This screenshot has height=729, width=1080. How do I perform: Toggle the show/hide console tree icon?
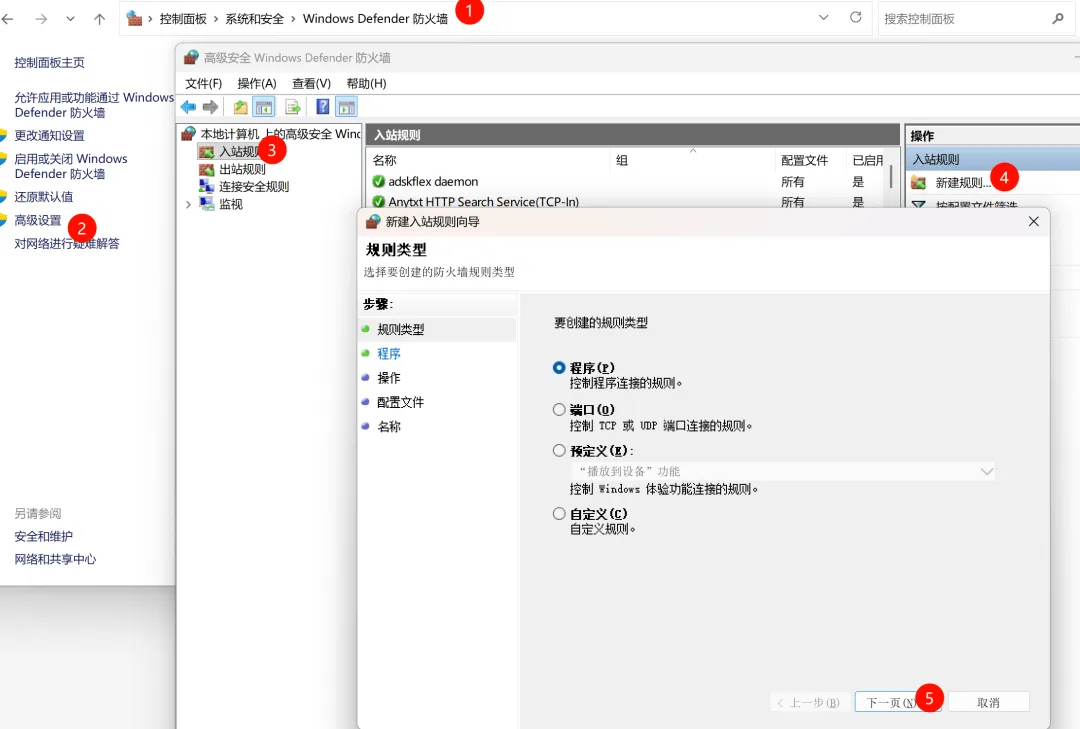264,107
